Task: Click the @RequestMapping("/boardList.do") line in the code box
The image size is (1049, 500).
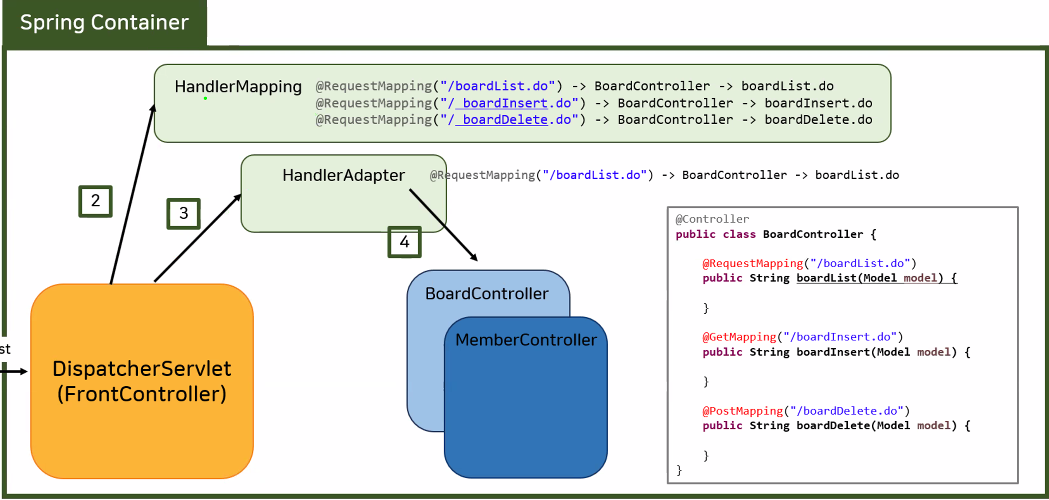Action: (809, 263)
